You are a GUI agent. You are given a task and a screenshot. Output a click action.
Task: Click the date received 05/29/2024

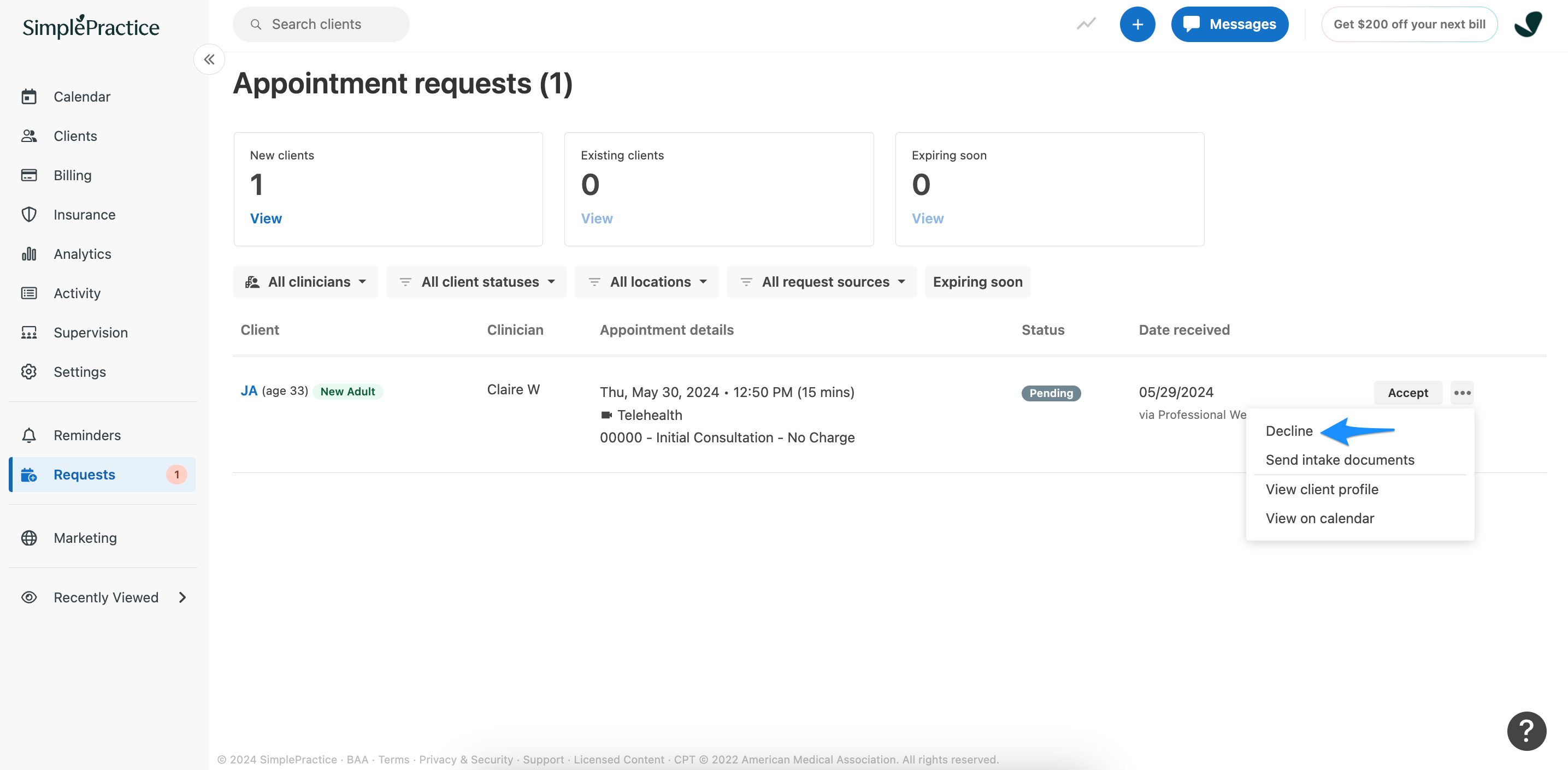(x=1176, y=392)
